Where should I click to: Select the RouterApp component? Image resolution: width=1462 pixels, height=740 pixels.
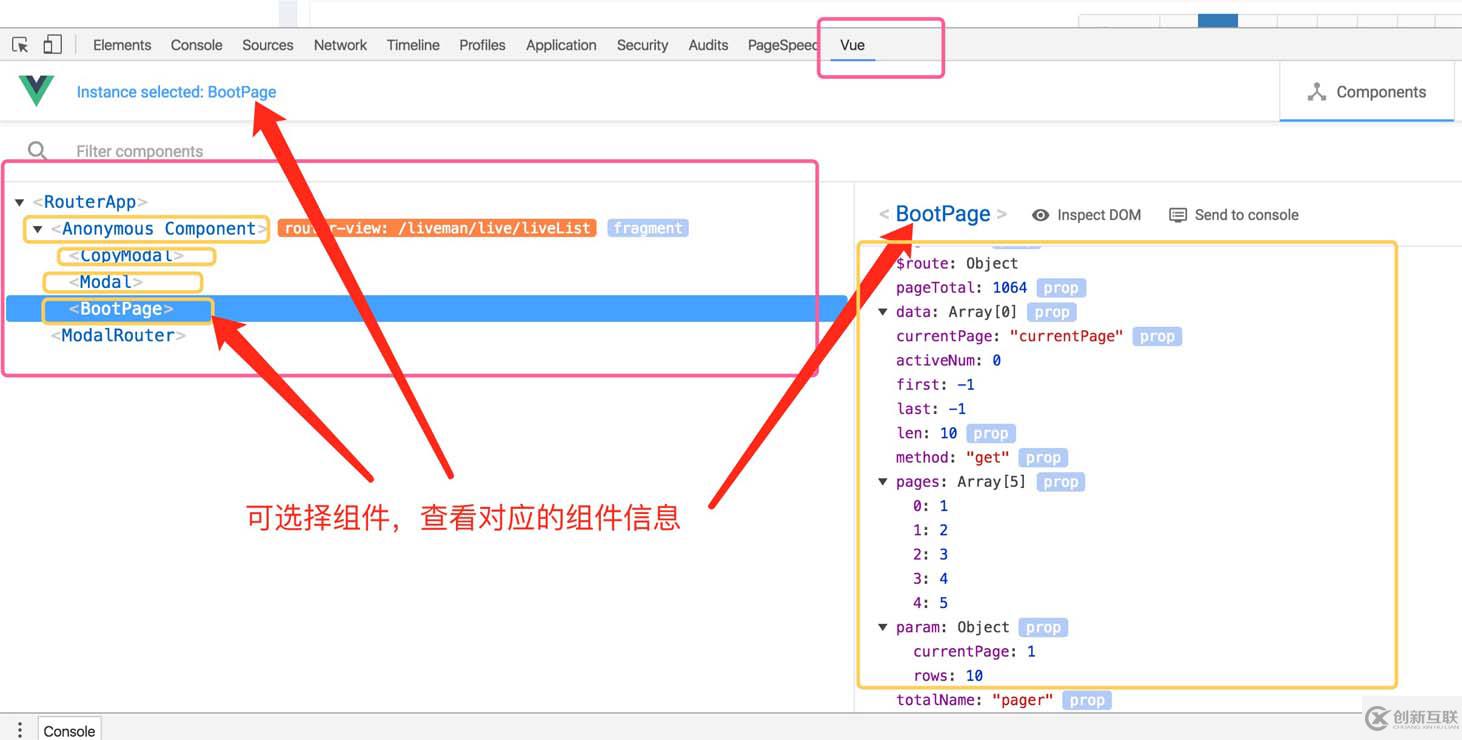tap(90, 202)
